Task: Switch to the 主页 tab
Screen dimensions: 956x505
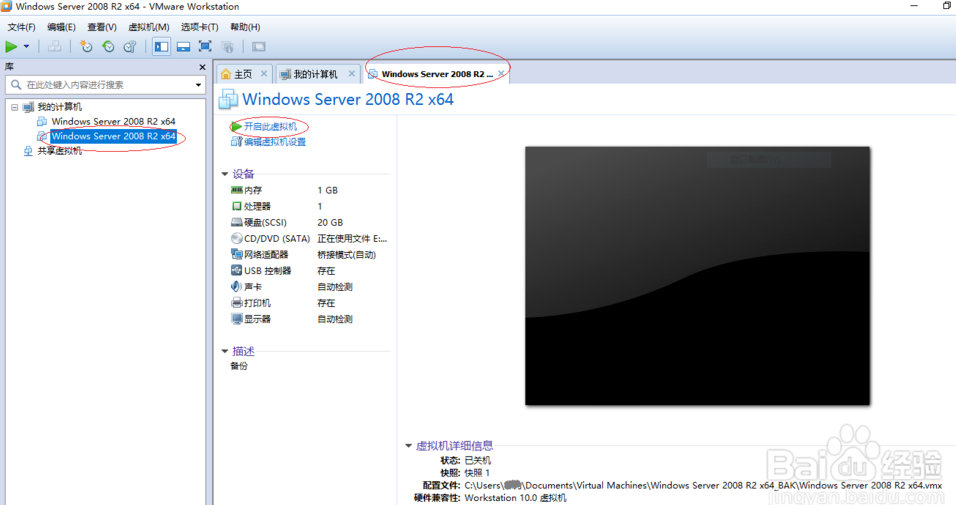Action: 243,74
